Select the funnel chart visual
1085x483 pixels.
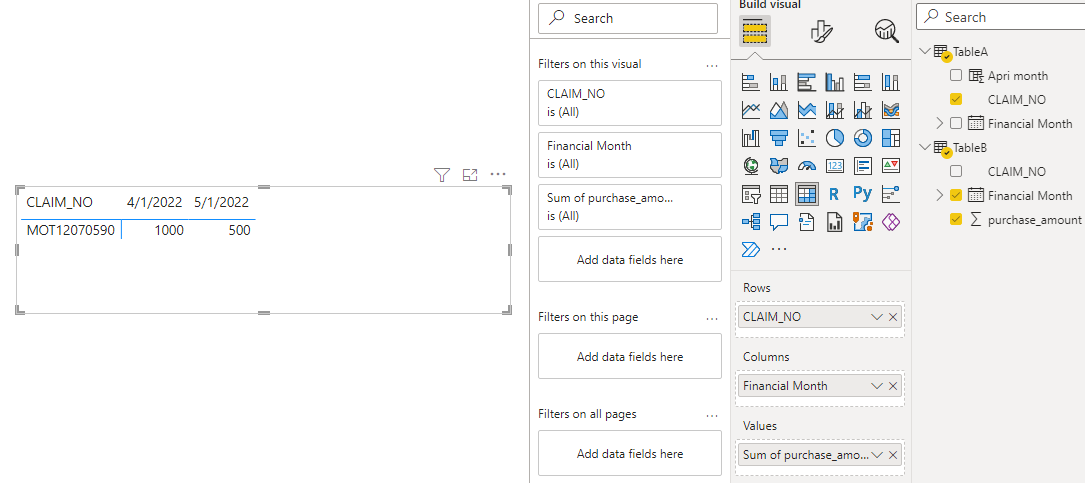(779, 138)
